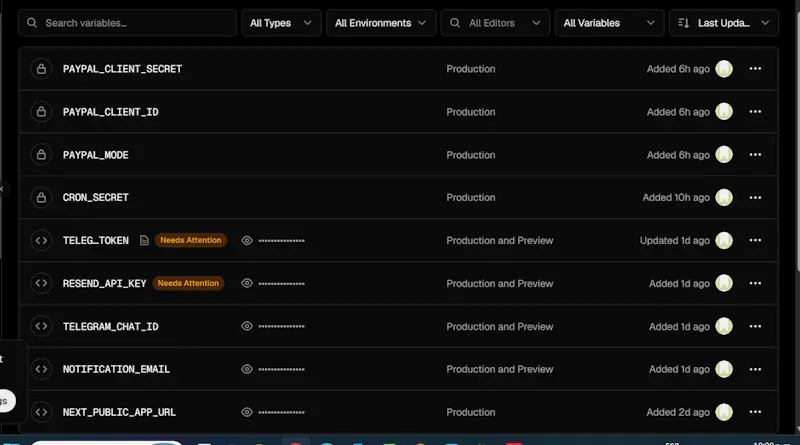Open more options for CRON_SECRET
The width and height of the screenshot is (800, 445).
point(755,197)
